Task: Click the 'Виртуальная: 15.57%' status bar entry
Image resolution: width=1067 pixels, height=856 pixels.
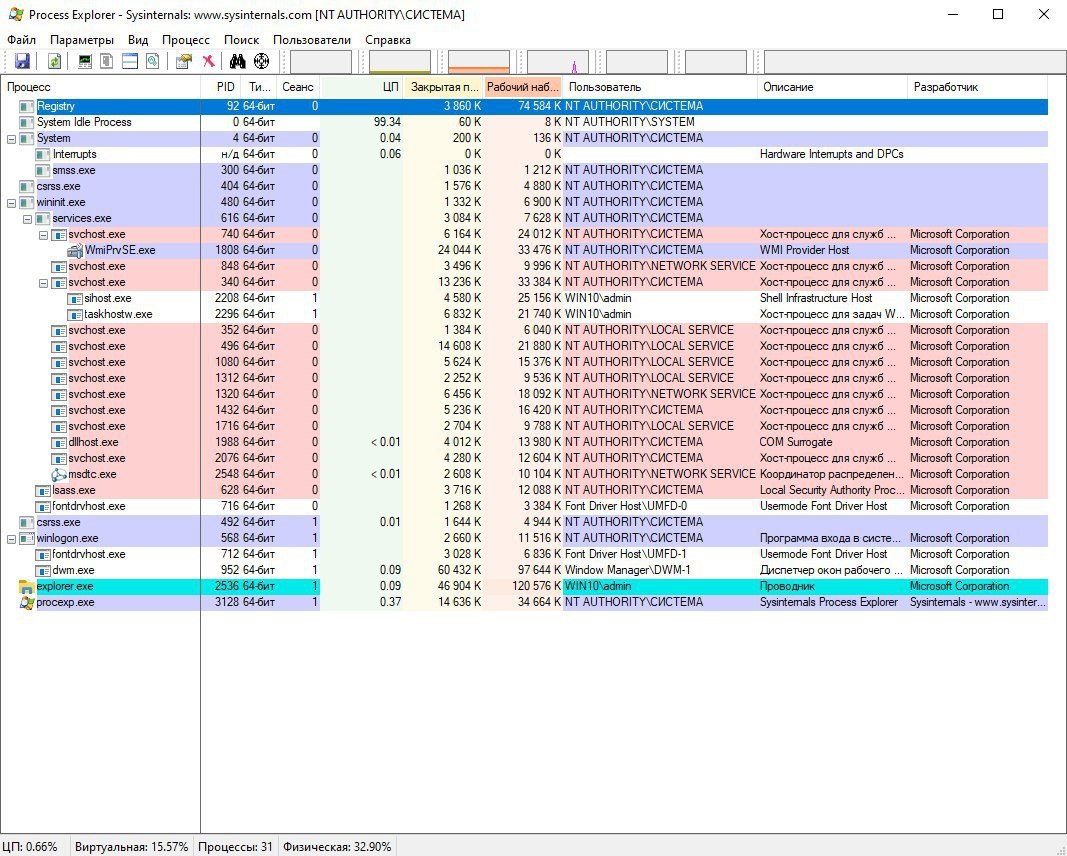Action: click(x=131, y=846)
